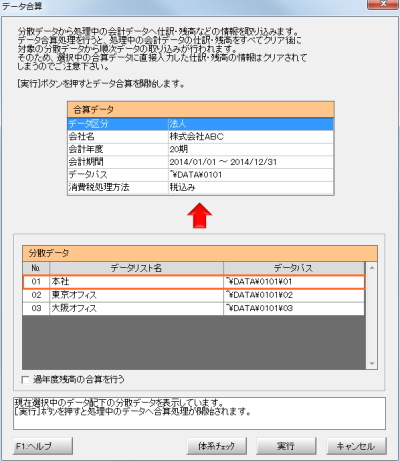Click scrollbar up arrow in 分散データ list

pyautogui.click(x=372, y=268)
